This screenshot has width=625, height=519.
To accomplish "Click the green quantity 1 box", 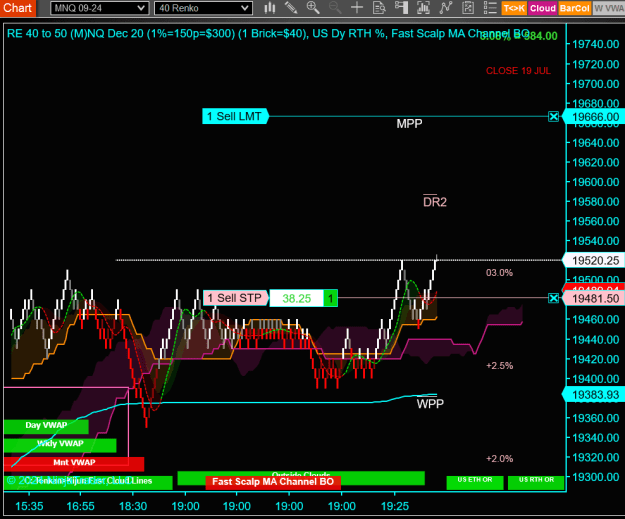I will (330, 298).
